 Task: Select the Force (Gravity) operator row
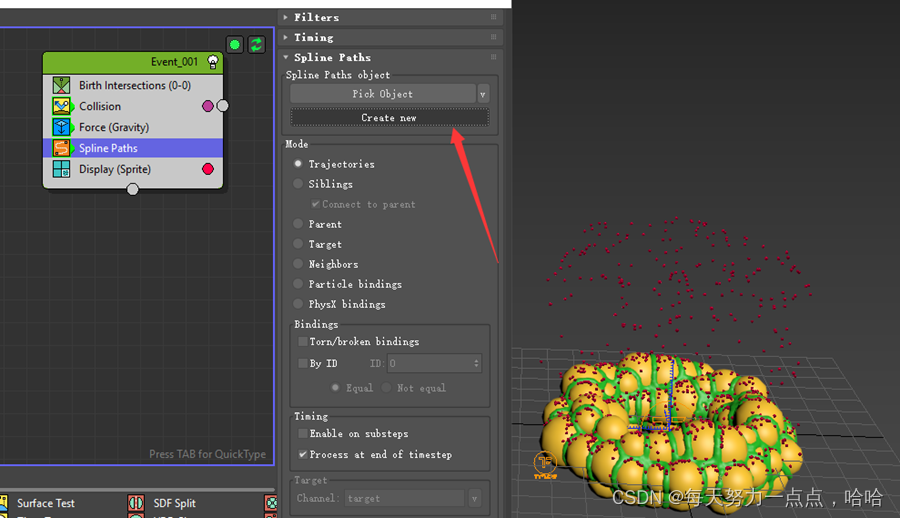point(133,127)
